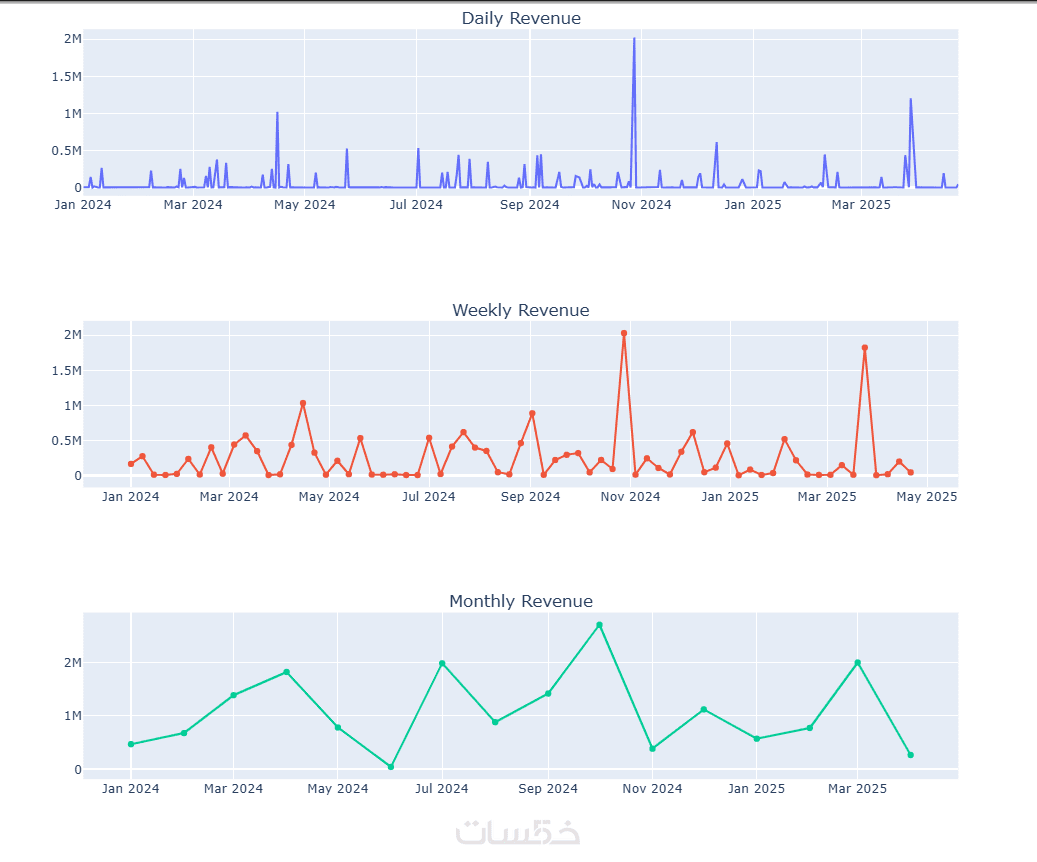Viewport: 1037px width, 862px height.
Task: Click the Khamsat watermark logo at bottom
Action: point(518,832)
